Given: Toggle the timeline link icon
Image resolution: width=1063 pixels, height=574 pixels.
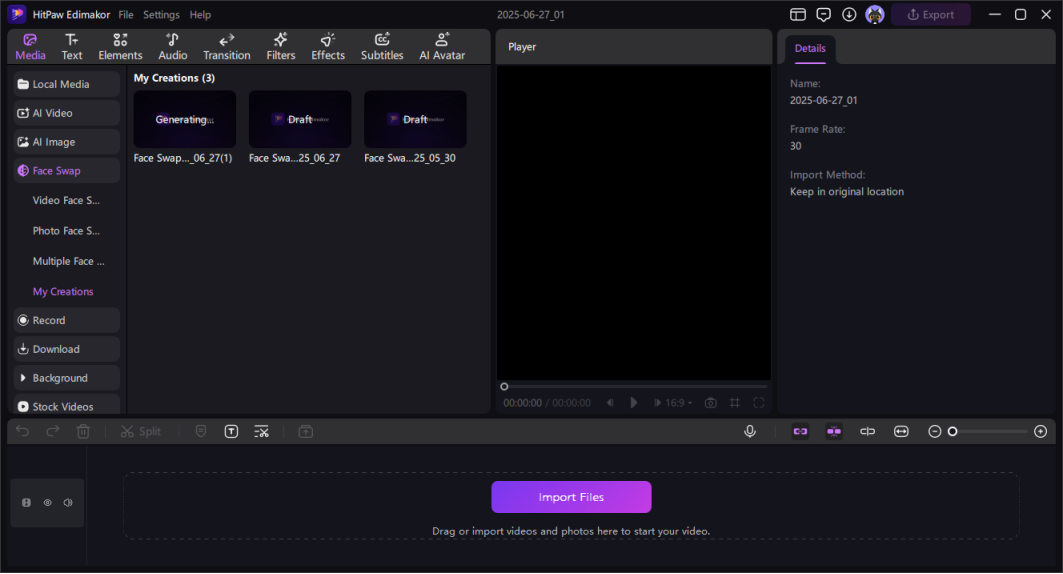Looking at the screenshot, I should (801, 432).
